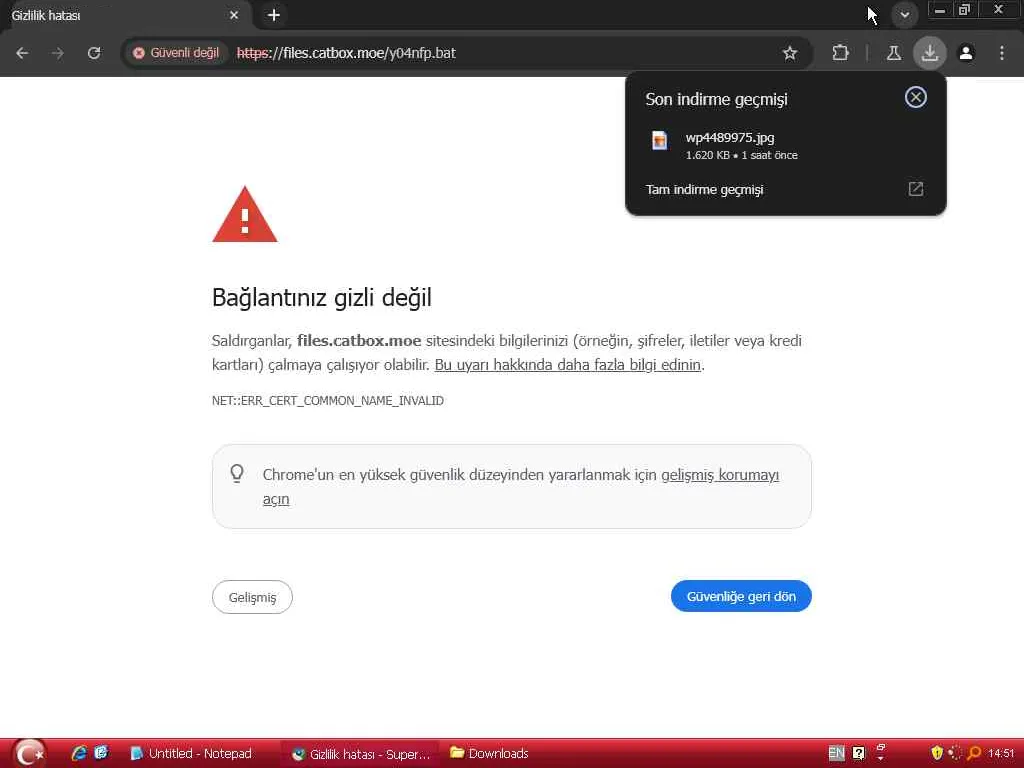Click the 14:51 taskbar clock
1024x768 pixels.
[1001, 753]
